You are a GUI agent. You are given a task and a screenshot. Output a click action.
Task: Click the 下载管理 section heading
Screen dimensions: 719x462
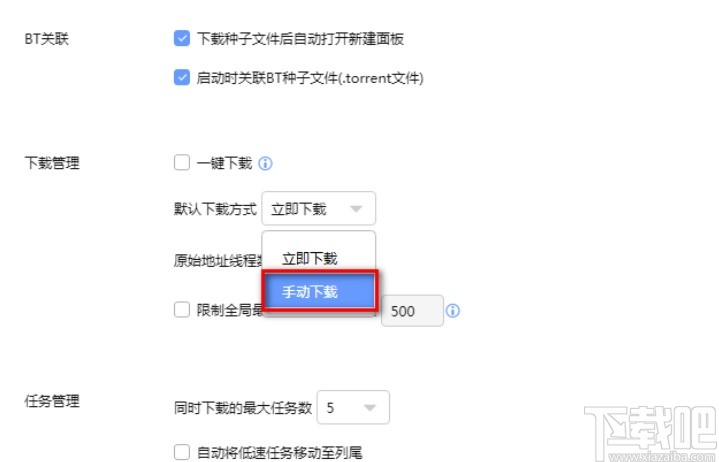point(51,163)
